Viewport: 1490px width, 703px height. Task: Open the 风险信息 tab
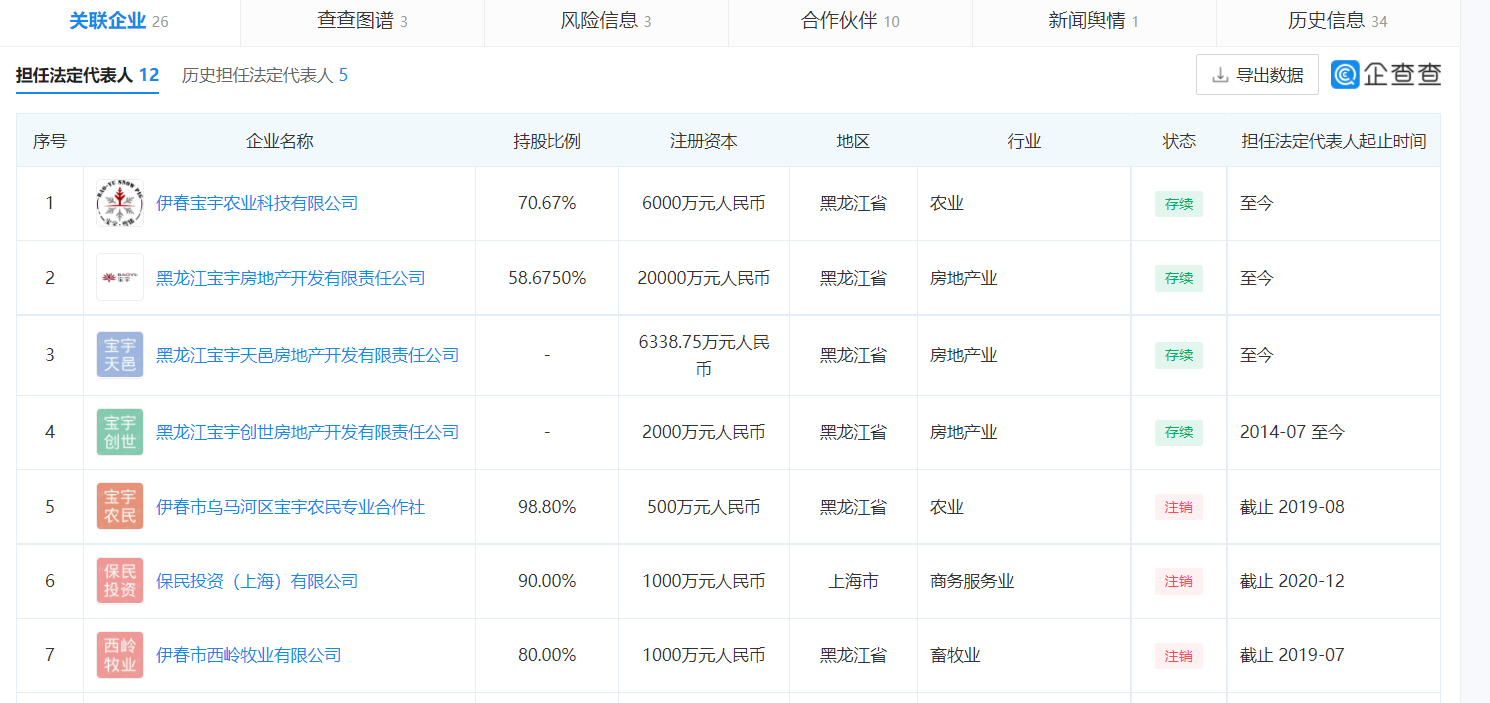click(x=606, y=21)
